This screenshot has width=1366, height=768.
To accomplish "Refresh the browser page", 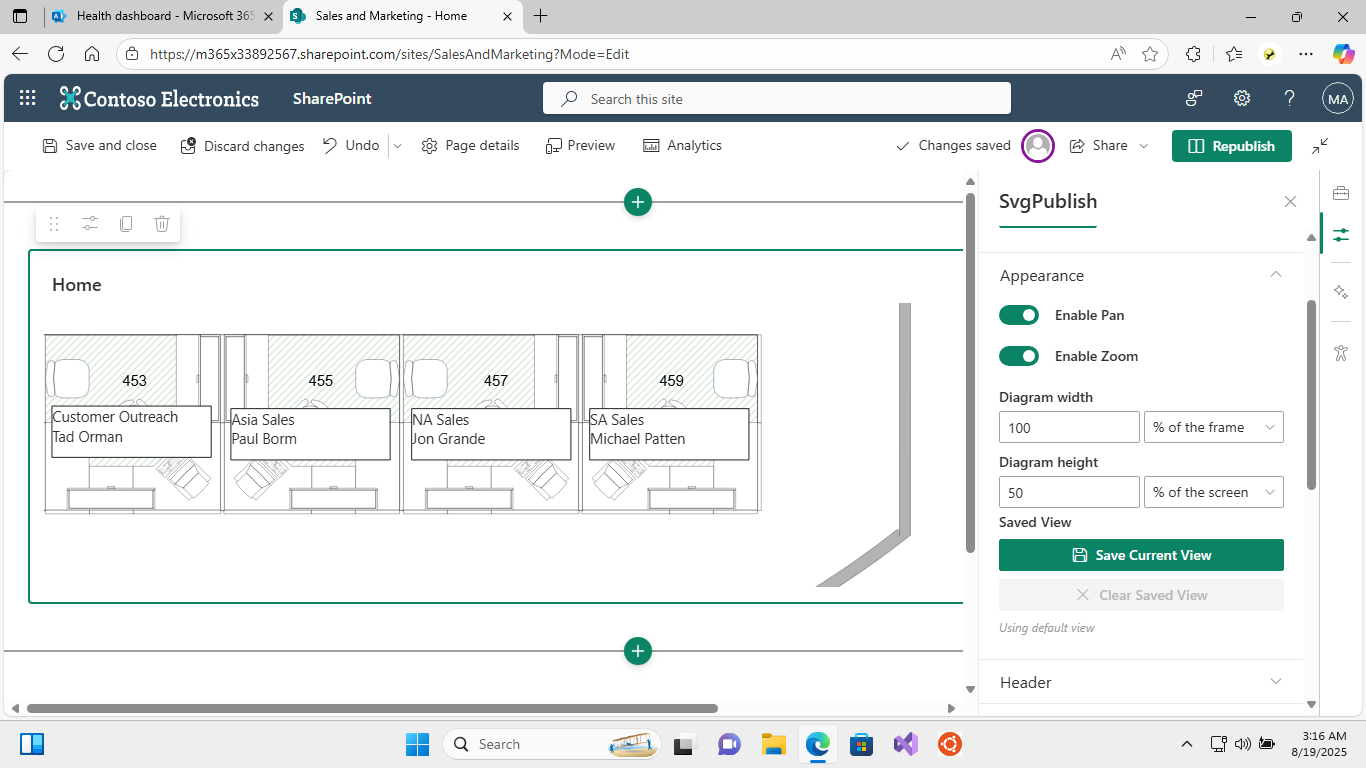I will point(56,54).
